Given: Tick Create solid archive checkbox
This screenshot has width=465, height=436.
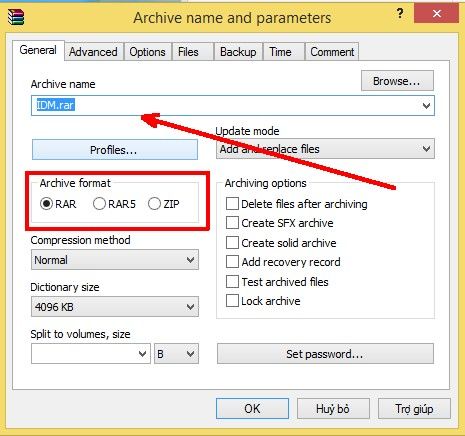Looking at the screenshot, I should (232, 243).
